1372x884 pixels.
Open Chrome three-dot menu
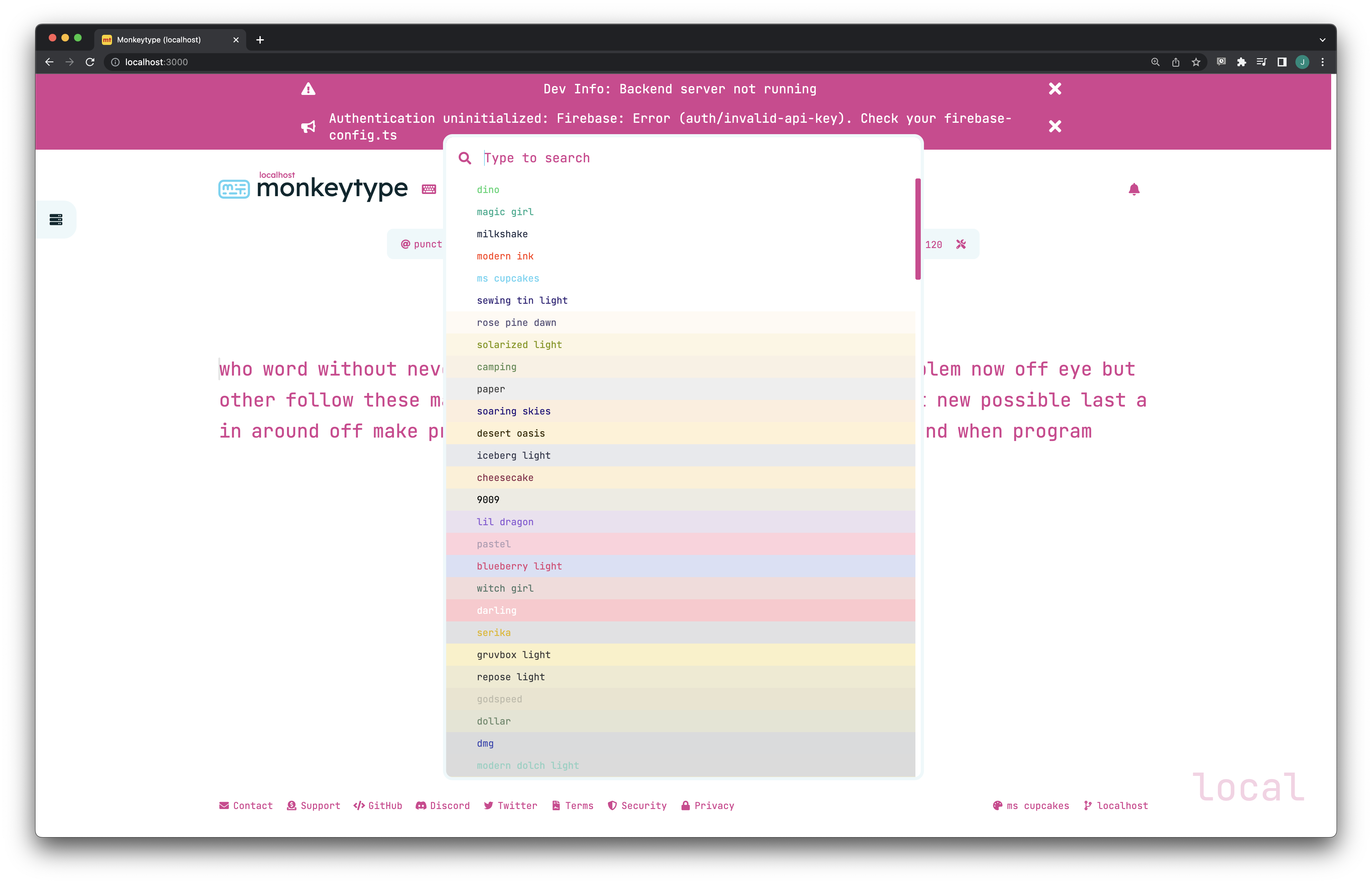(1323, 62)
